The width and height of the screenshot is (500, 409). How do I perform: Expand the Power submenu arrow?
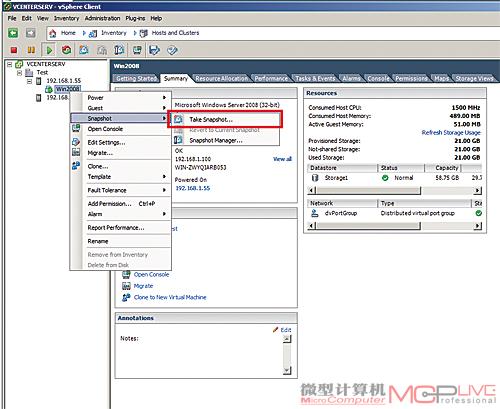pos(164,98)
